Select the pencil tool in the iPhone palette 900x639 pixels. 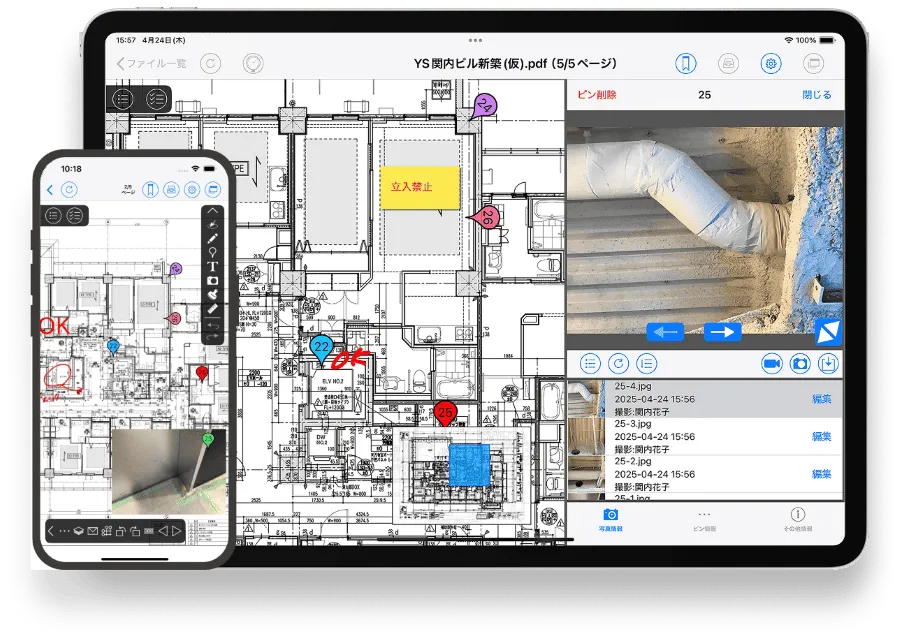click(x=212, y=238)
